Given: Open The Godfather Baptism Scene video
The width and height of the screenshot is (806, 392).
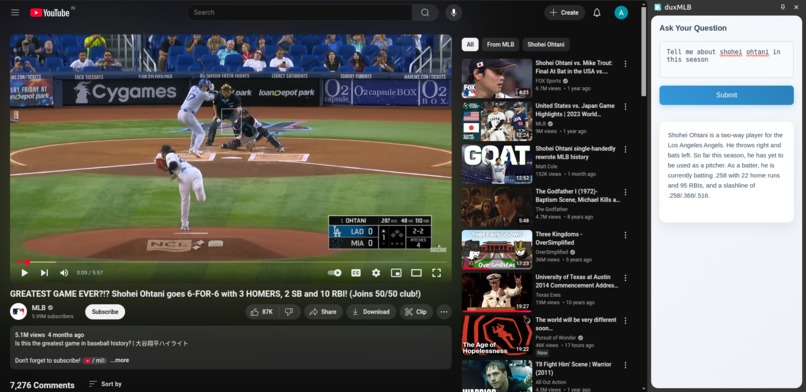Looking at the screenshot, I should click(x=578, y=196).
